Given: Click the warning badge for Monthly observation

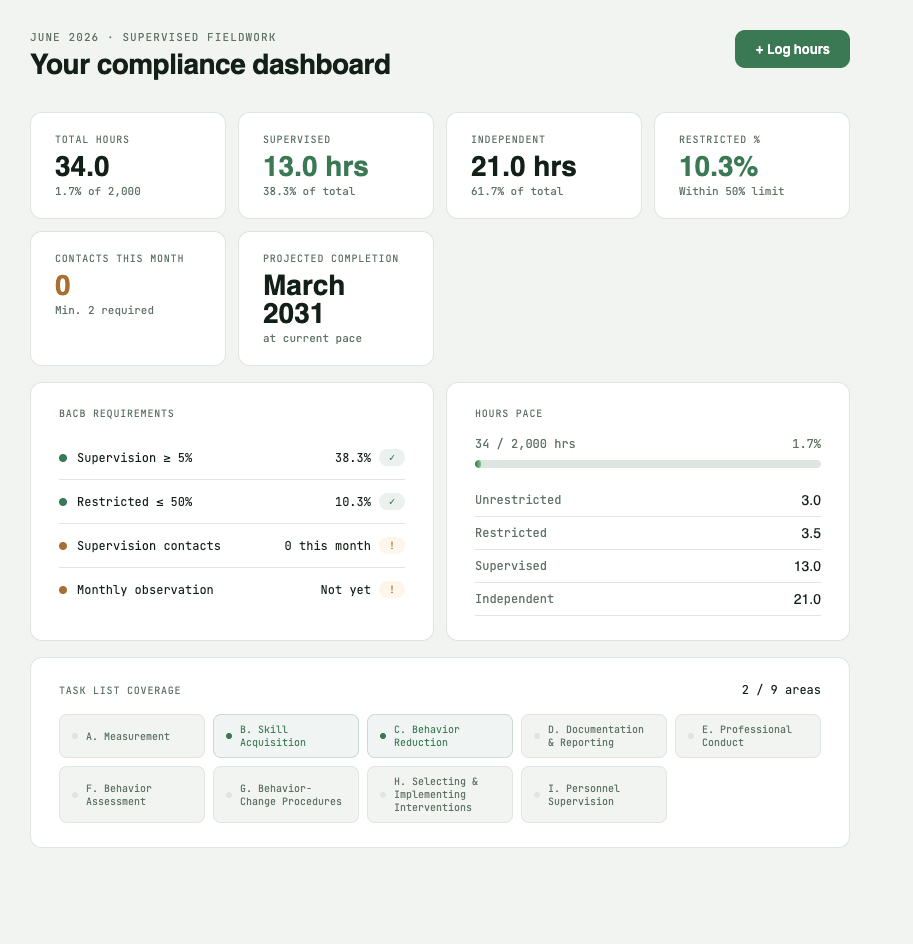Looking at the screenshot, I should tap(392, 589).
